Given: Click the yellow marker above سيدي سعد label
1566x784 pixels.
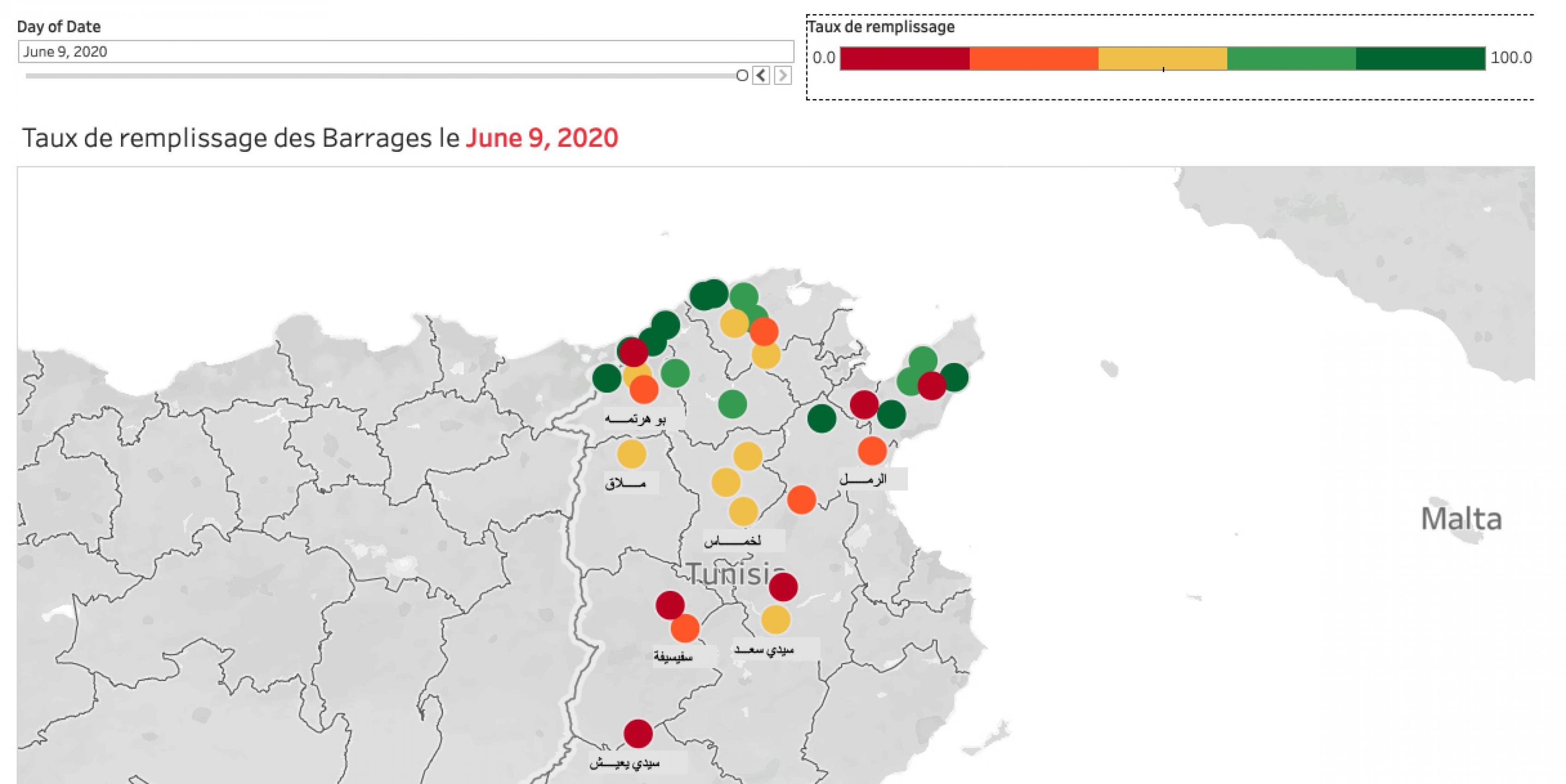Looking at the screenshot, I should click(776, 620).
